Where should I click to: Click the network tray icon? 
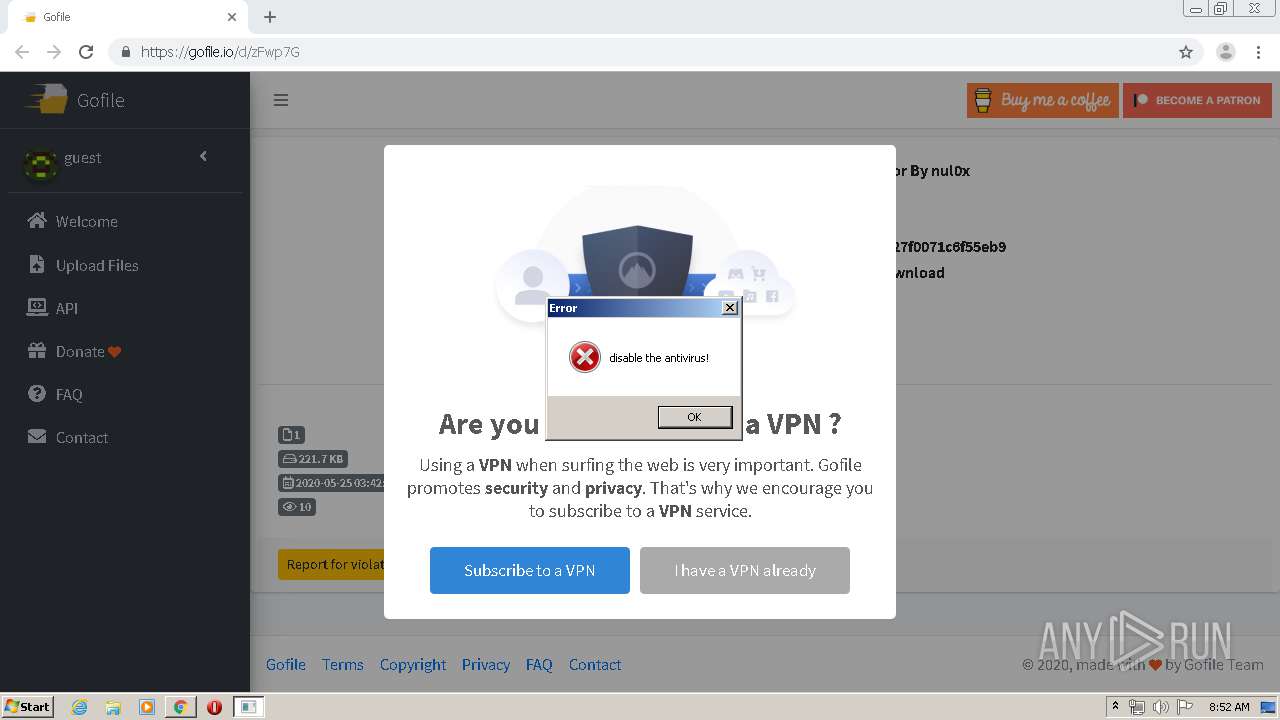pos(1136,707)
